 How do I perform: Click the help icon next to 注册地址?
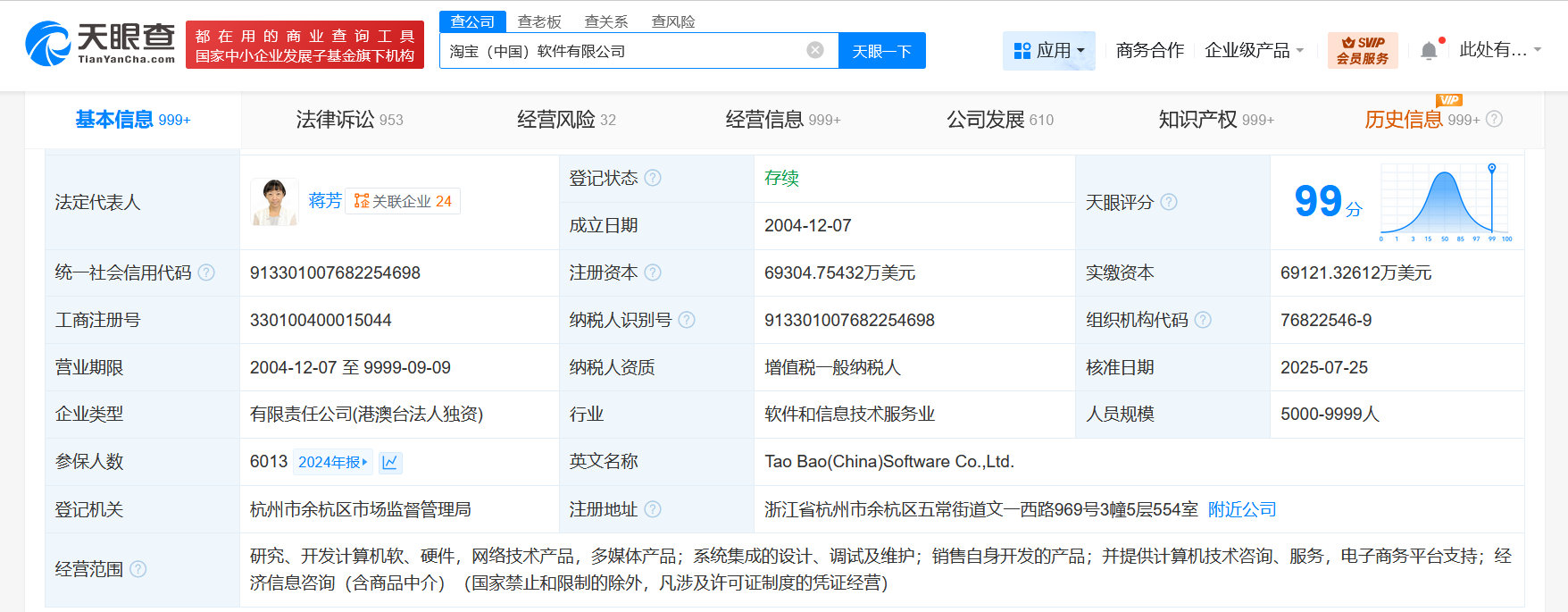653,509
